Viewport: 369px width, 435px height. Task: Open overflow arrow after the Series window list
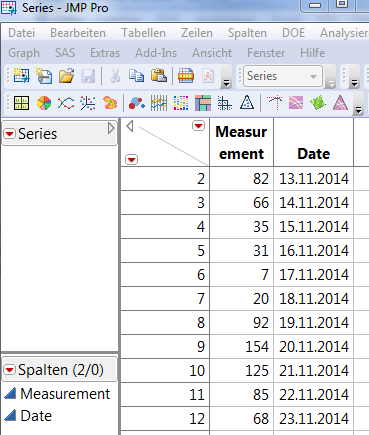(x=331, y=83)
